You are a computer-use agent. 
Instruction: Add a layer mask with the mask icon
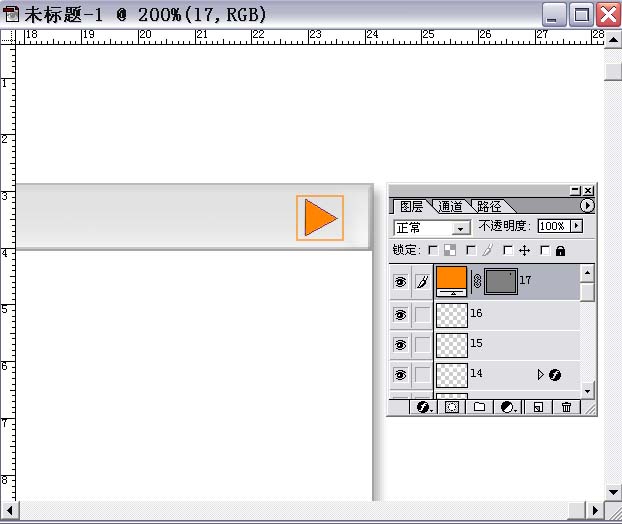coord(451,407)
